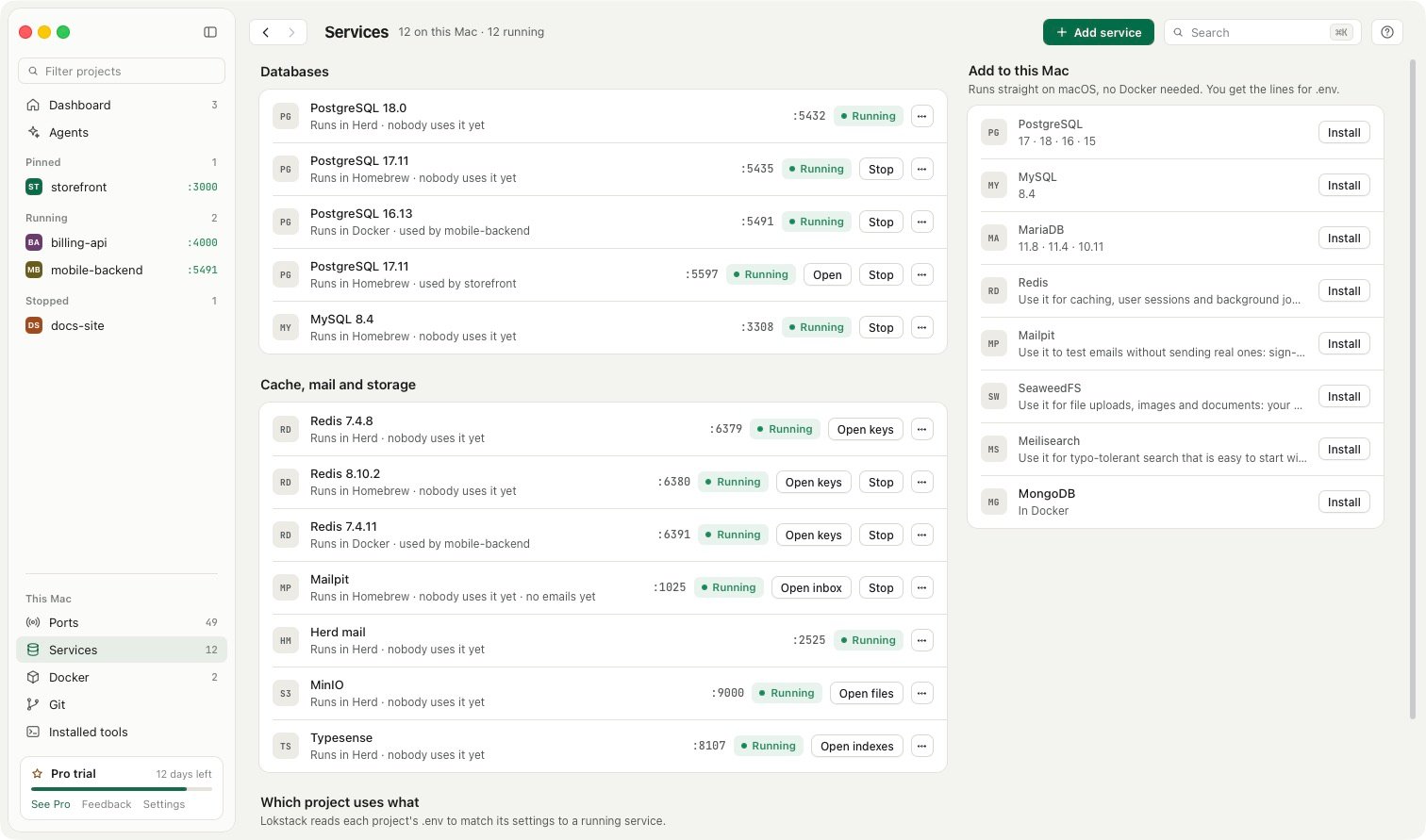Click the Running status badge for Herd mail

click(869, 640)
